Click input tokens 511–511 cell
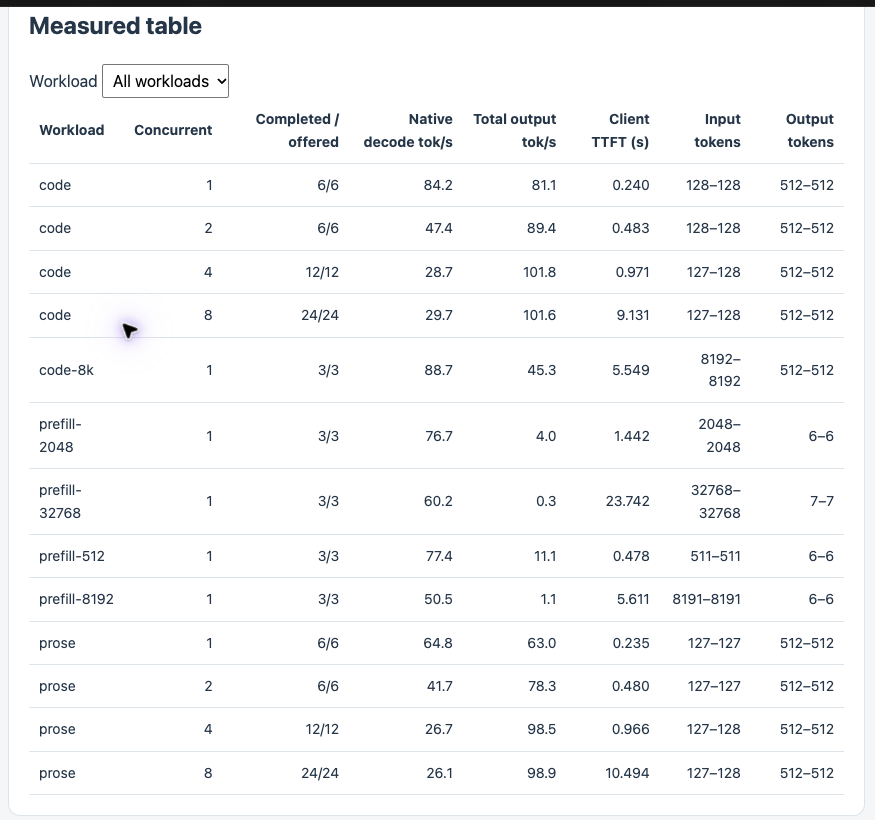Image resolution: width=875 pixels, height=820 pixels. tap(715, 556)
